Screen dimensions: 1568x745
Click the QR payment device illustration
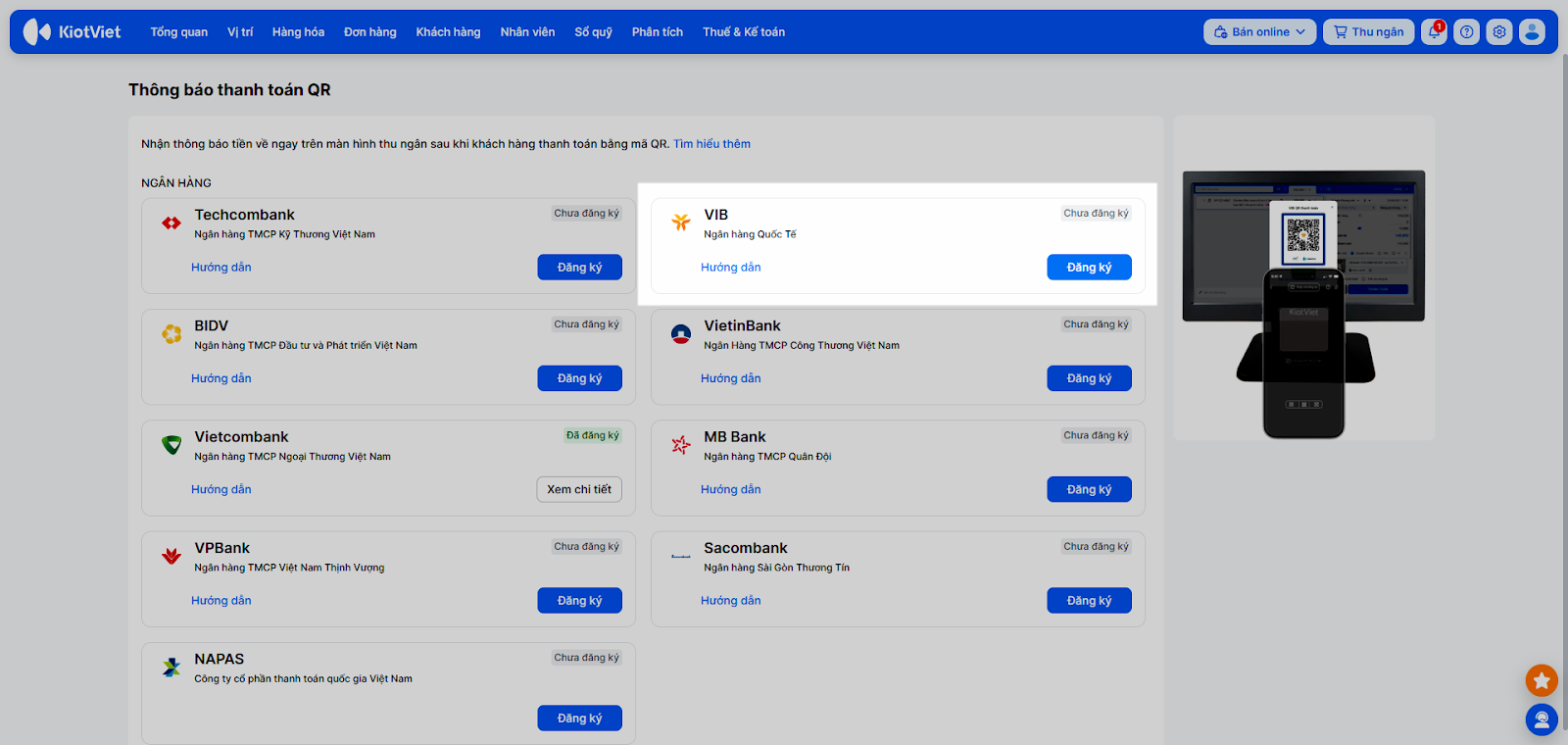[x=1303, y=304]
